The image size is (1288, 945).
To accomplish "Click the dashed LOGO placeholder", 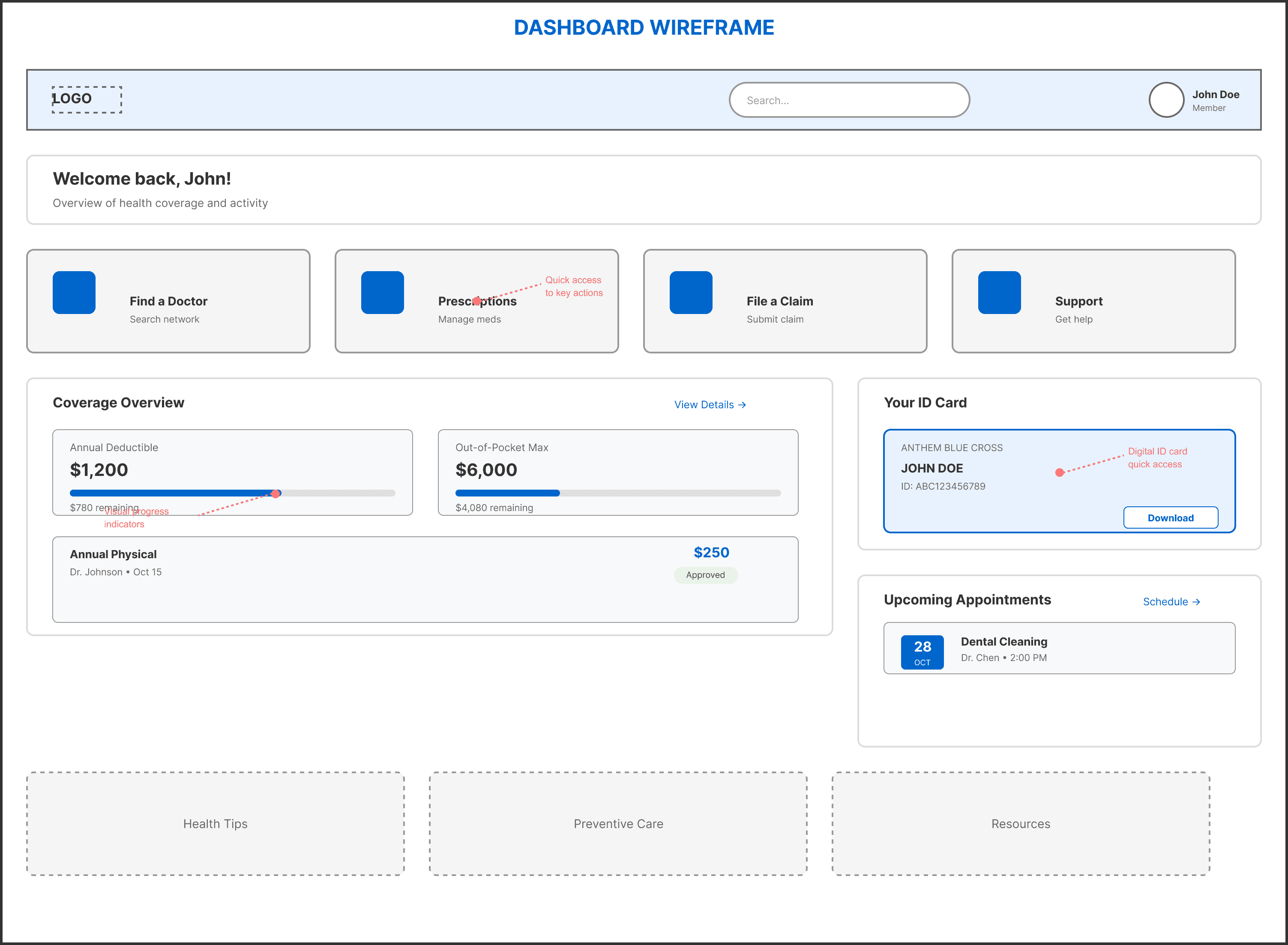I will point(87,99).
